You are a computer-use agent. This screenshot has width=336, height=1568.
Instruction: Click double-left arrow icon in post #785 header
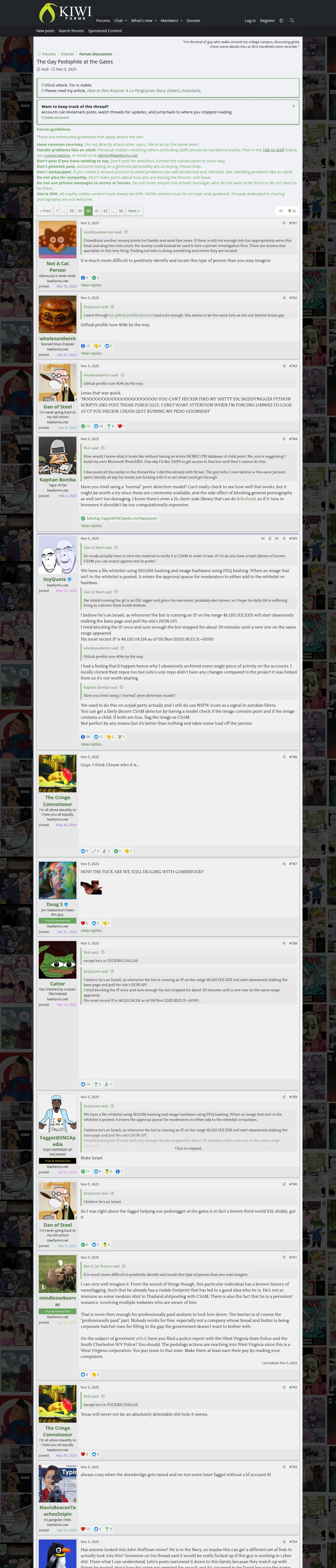point(263,538)
